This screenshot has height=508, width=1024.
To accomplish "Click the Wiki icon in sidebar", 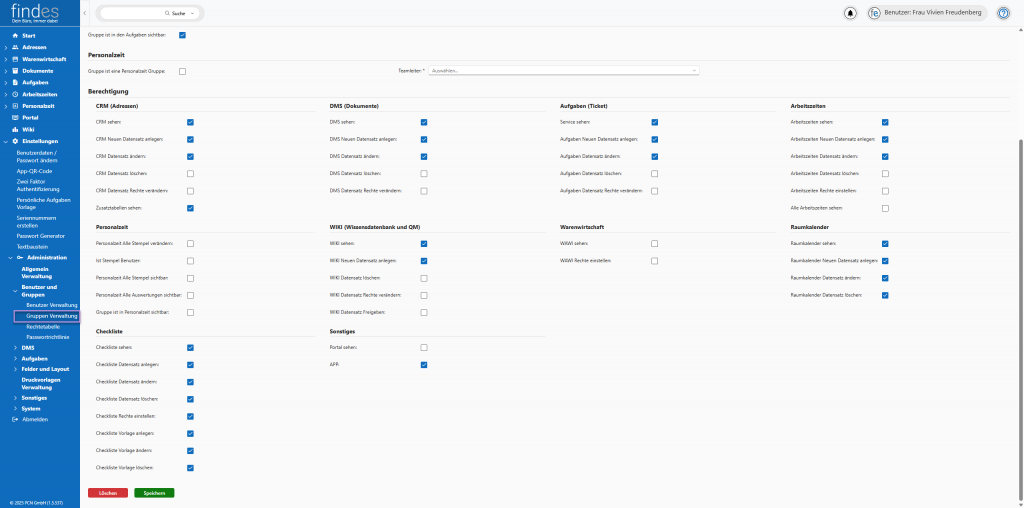I will (15, 129).
